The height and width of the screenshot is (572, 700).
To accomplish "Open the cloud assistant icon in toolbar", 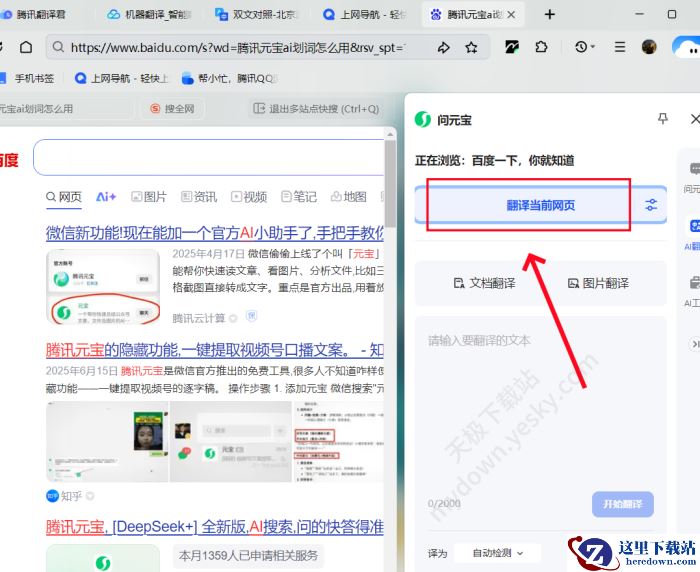I will click(687, 47).
